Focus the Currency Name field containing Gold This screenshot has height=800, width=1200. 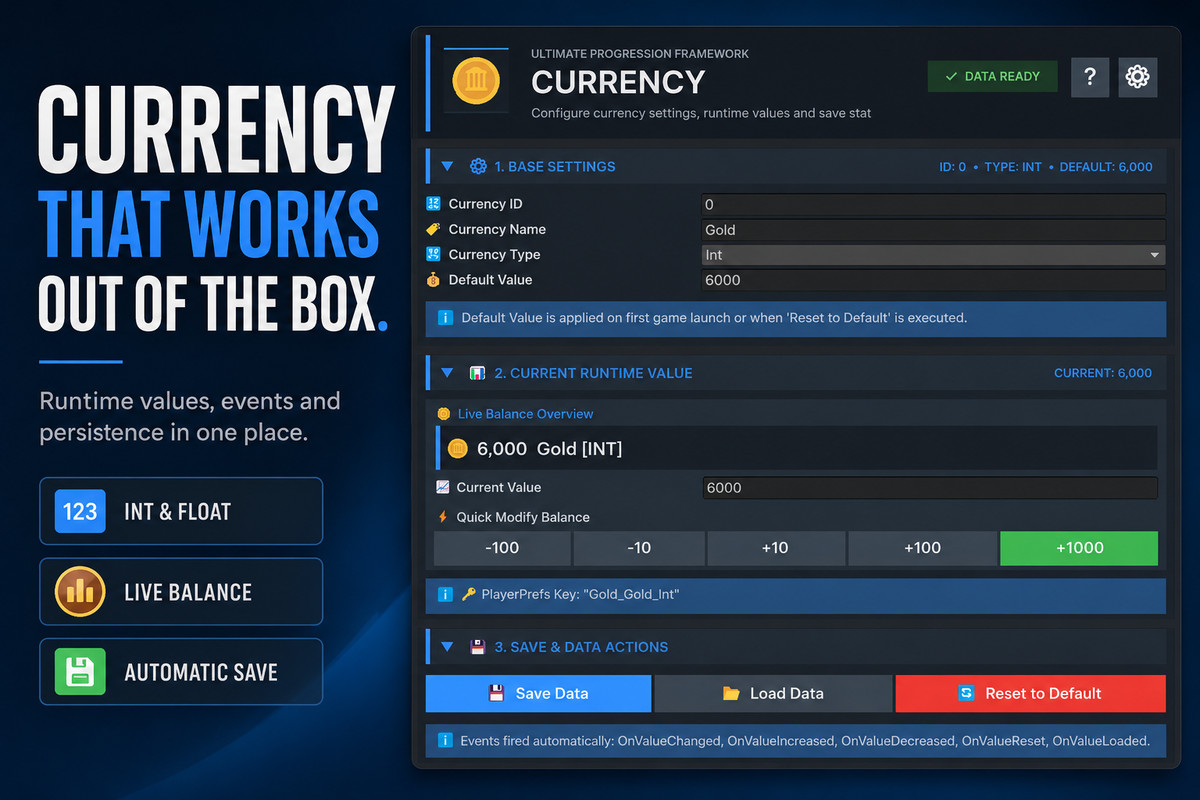click(x=933, y=230)
